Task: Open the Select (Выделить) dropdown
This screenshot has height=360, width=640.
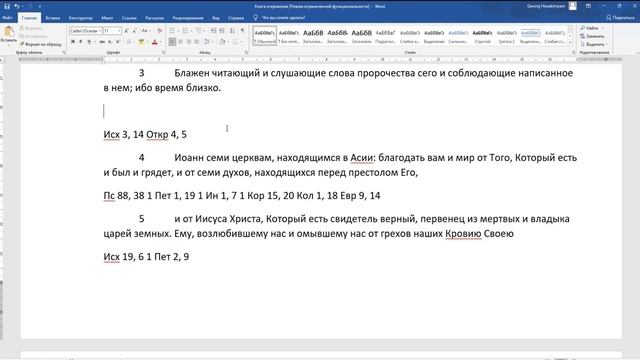Action: [x=594, y=44]
